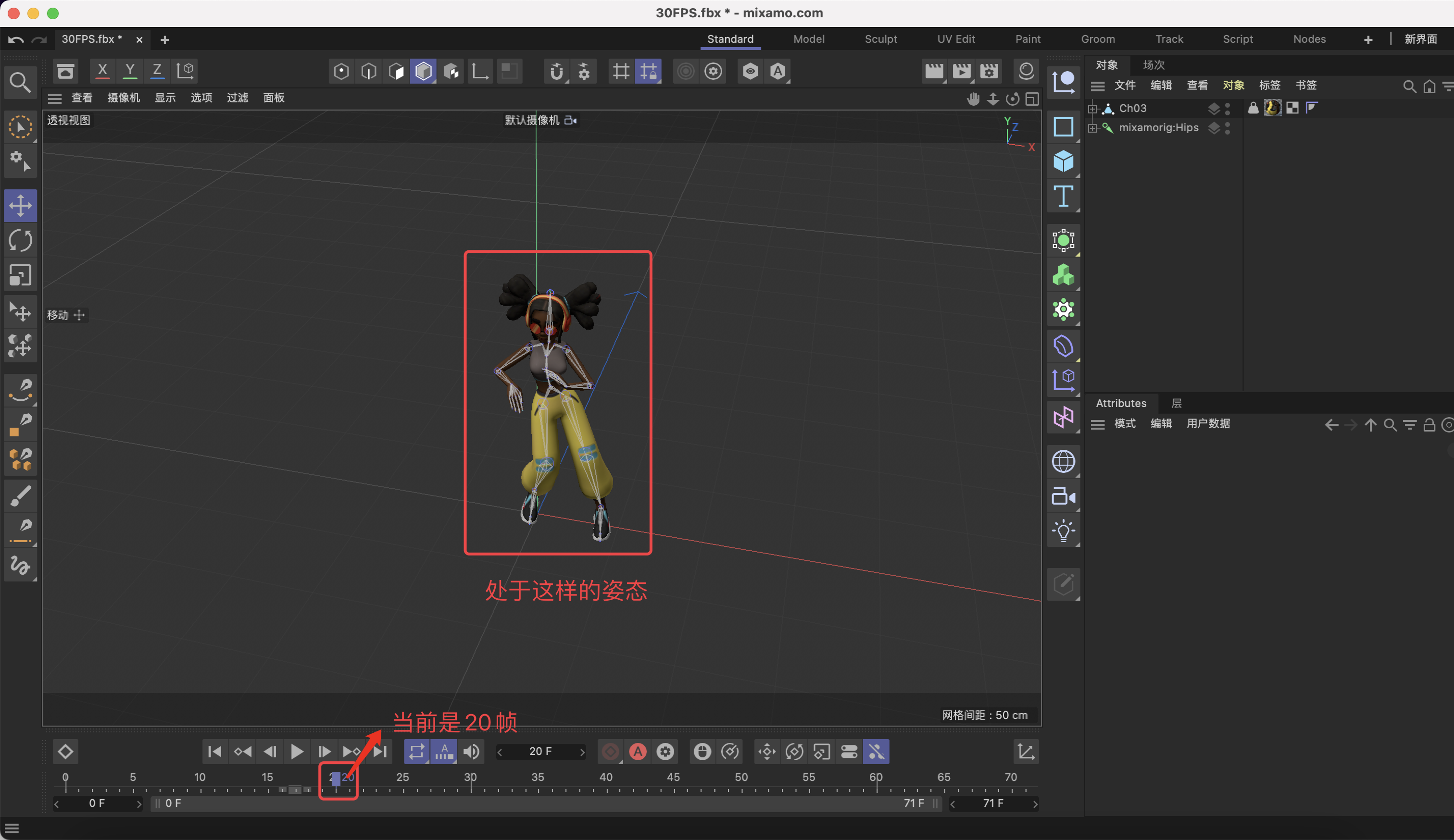Toggle timeline loop playback mode

click(x=416, y=751)
